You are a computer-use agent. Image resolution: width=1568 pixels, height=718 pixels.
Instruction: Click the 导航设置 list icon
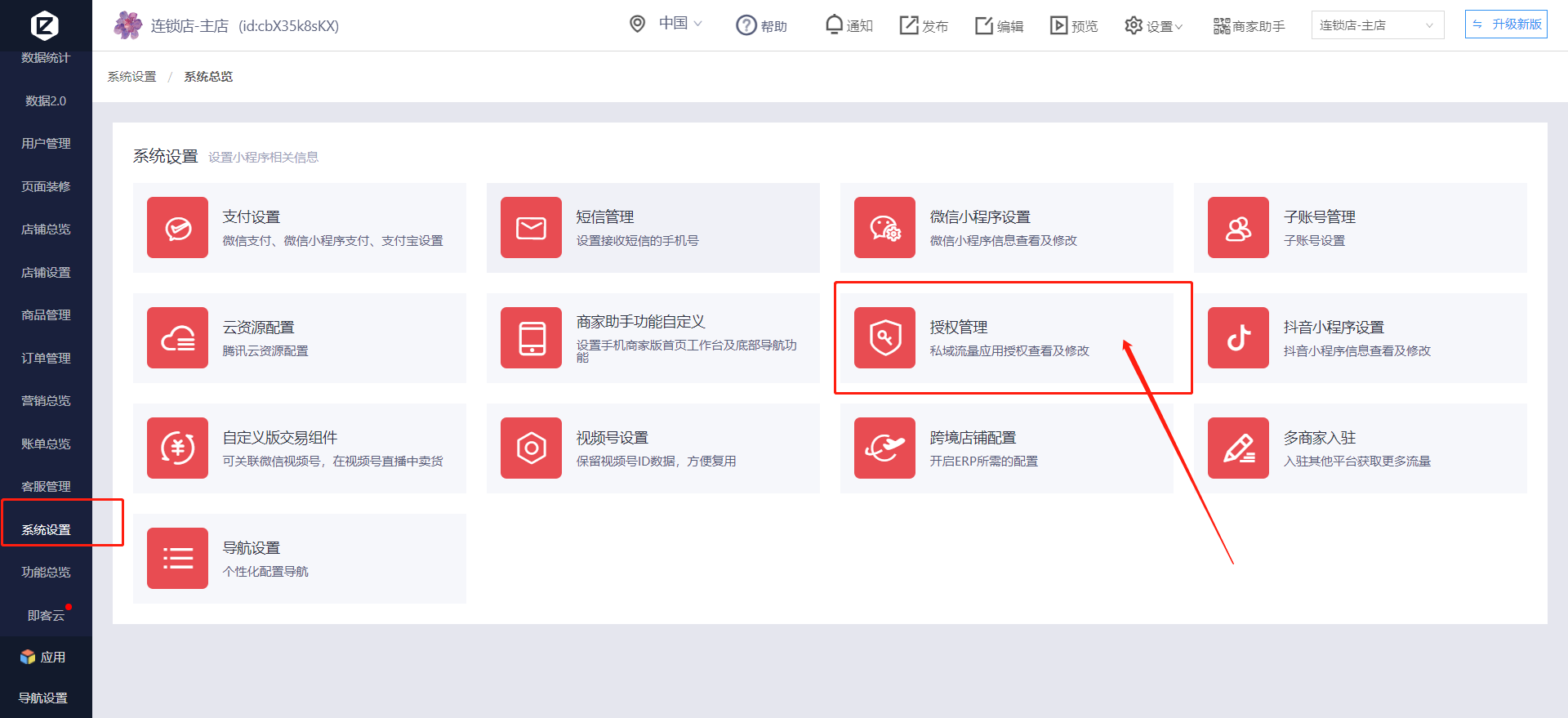coord(177,558)
